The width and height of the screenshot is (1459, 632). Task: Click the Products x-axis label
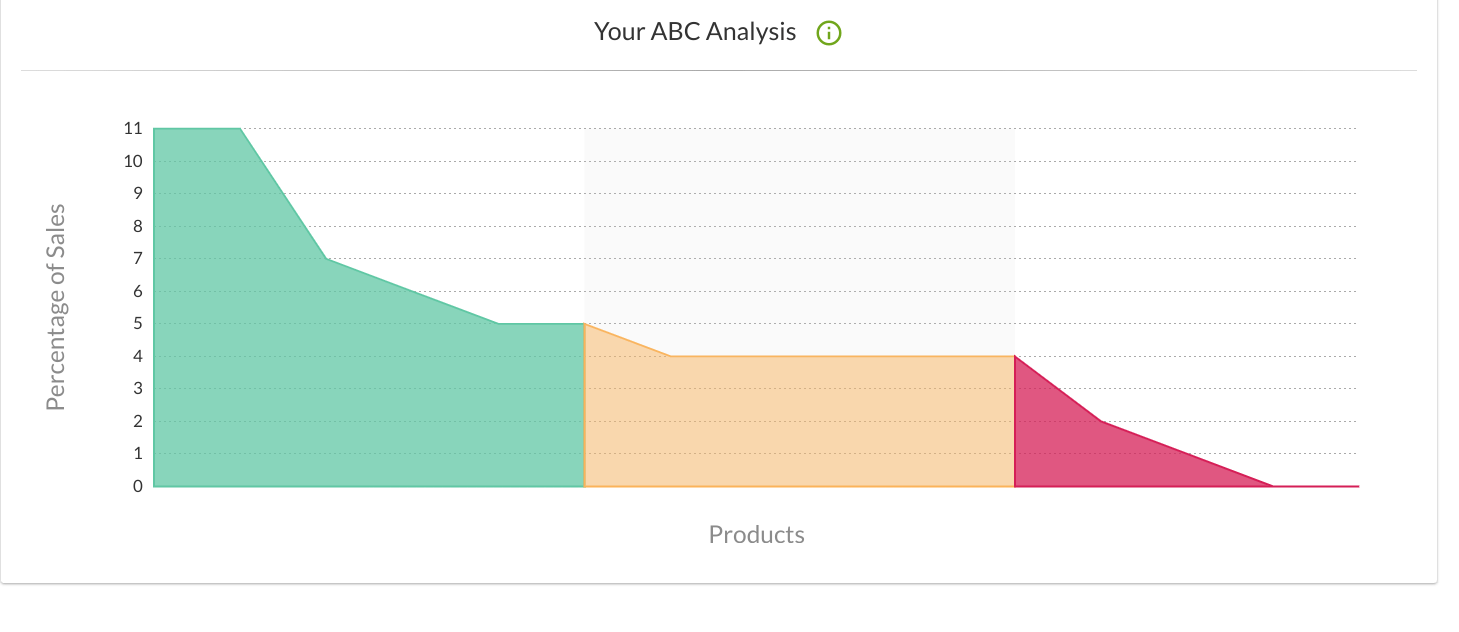point(756,535)
